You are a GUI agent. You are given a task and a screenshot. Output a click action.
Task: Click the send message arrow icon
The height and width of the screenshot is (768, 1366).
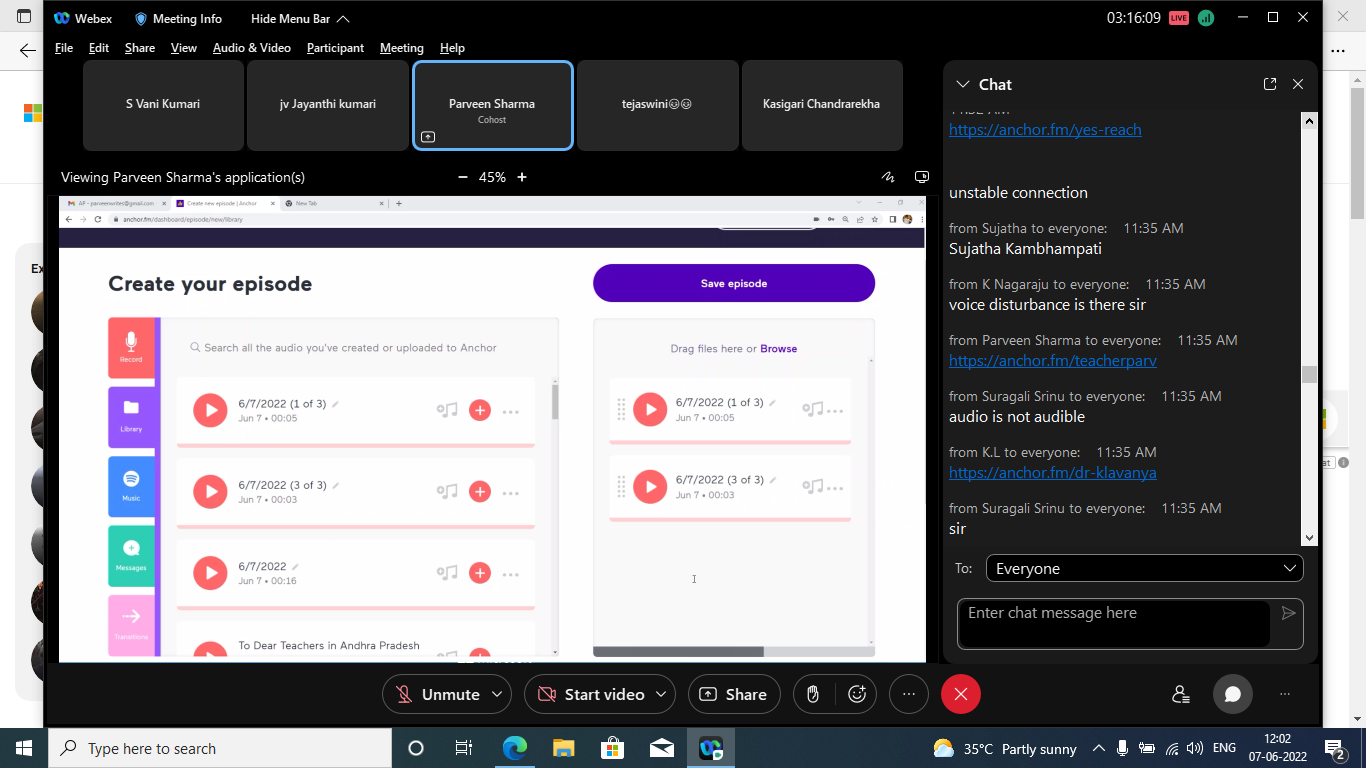pos(1288,613)
